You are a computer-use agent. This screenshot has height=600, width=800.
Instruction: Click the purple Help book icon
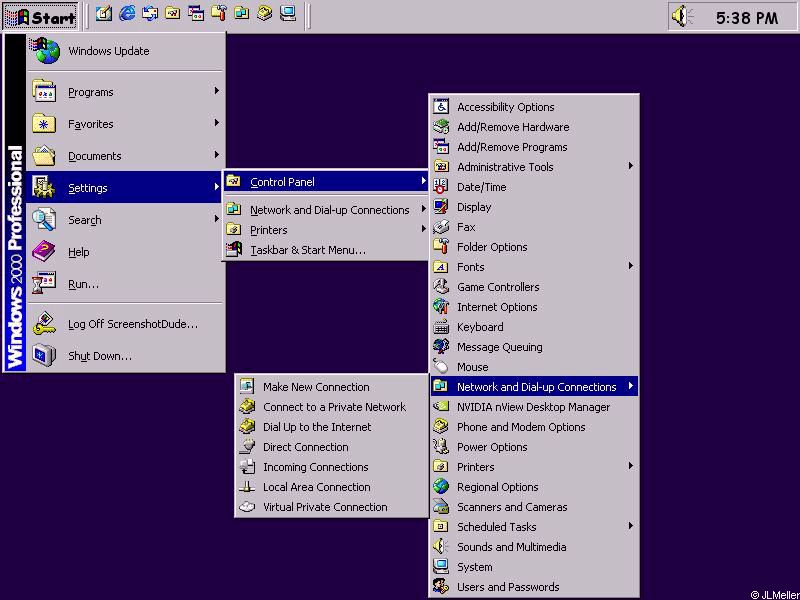pyautogui.click(x=44, y=252)
